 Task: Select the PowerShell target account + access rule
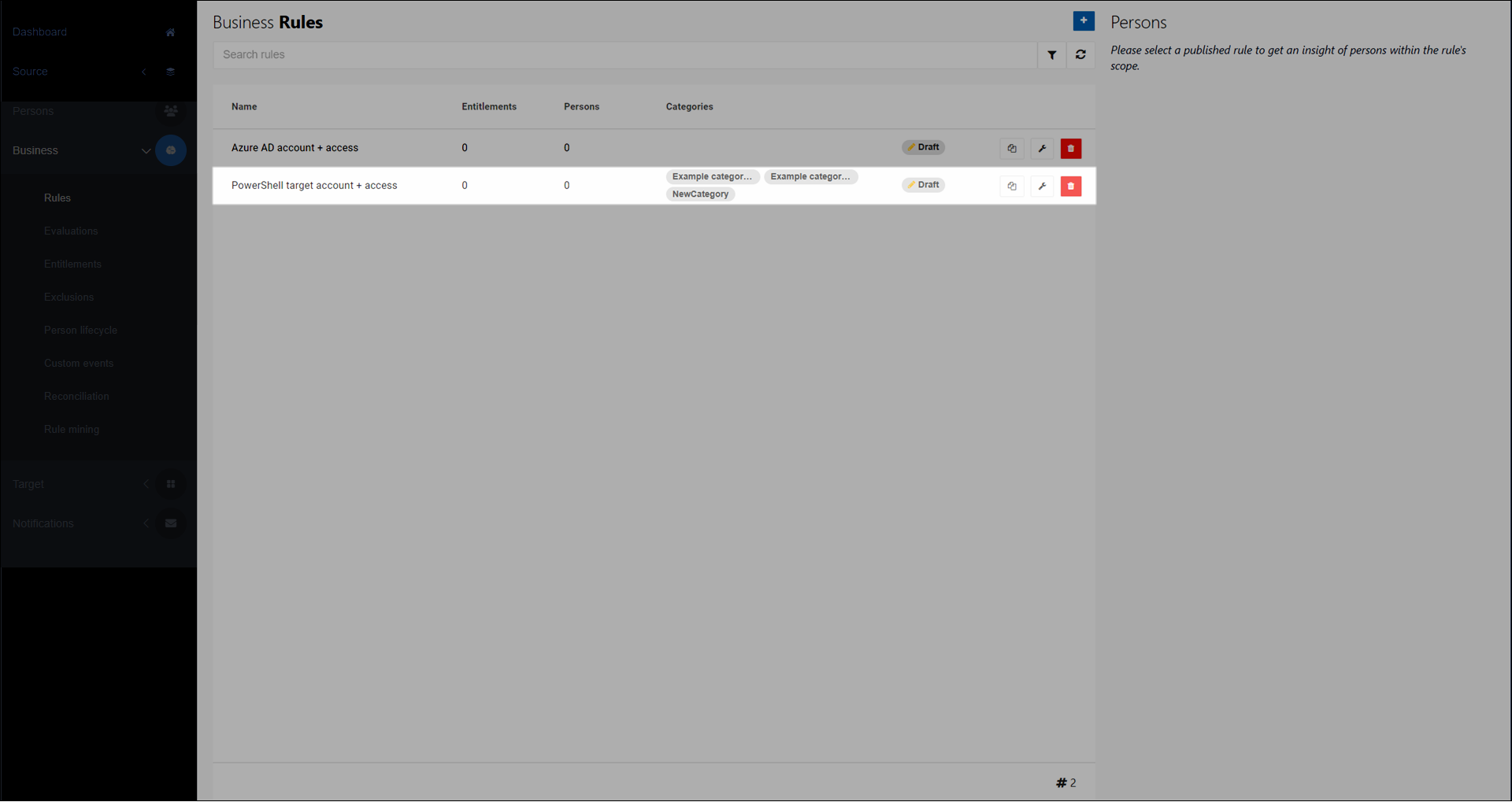click(314, 186)
